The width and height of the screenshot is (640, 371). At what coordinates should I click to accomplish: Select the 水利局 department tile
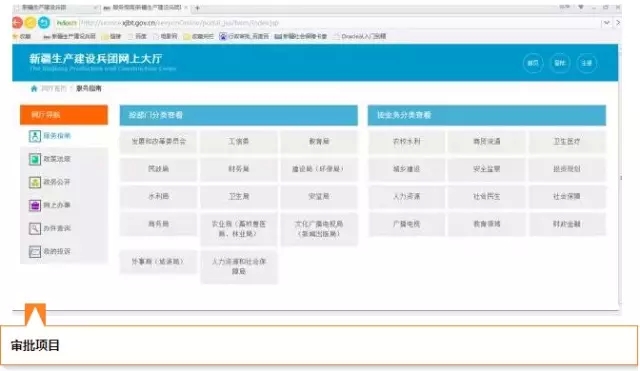(158, 196)
